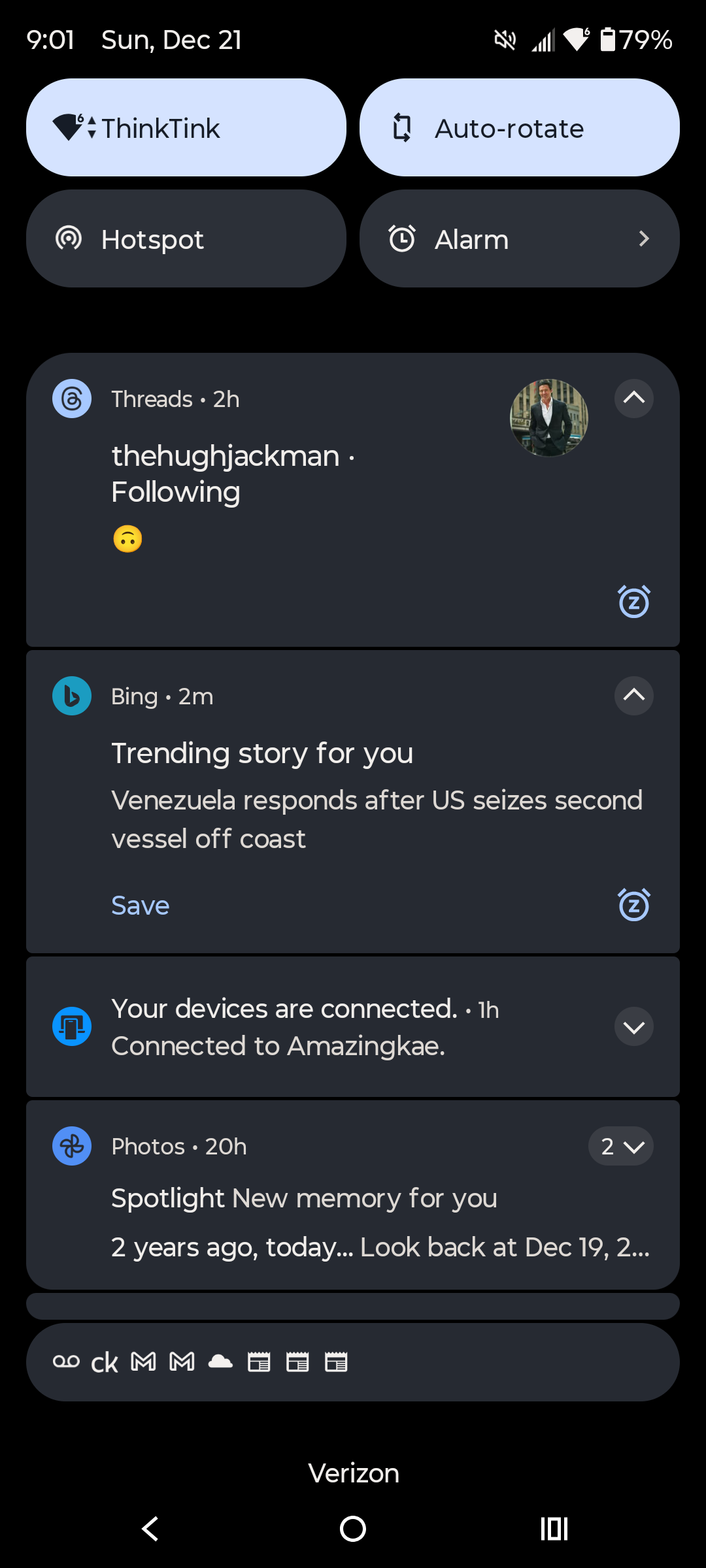706x1568 pixels.
Task: Tap the Bing app icon
Action: (x=72, y=696)
